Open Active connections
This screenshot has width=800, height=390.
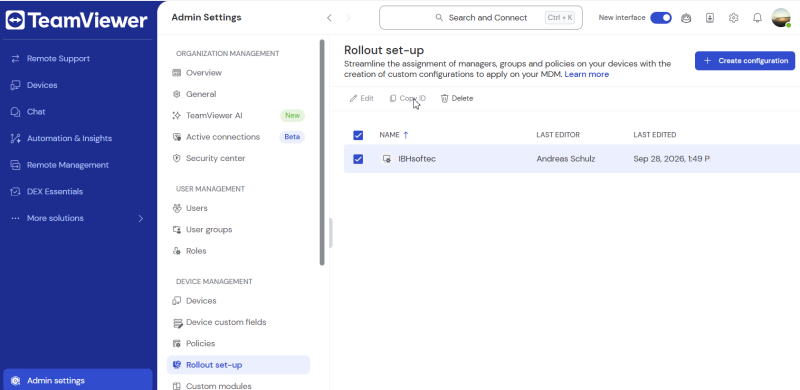223,137
